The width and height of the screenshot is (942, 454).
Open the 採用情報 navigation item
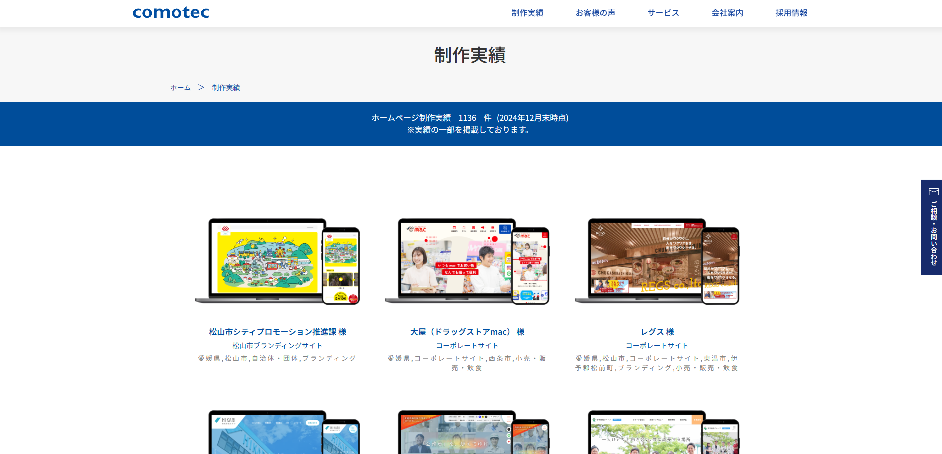pos(791,13)
